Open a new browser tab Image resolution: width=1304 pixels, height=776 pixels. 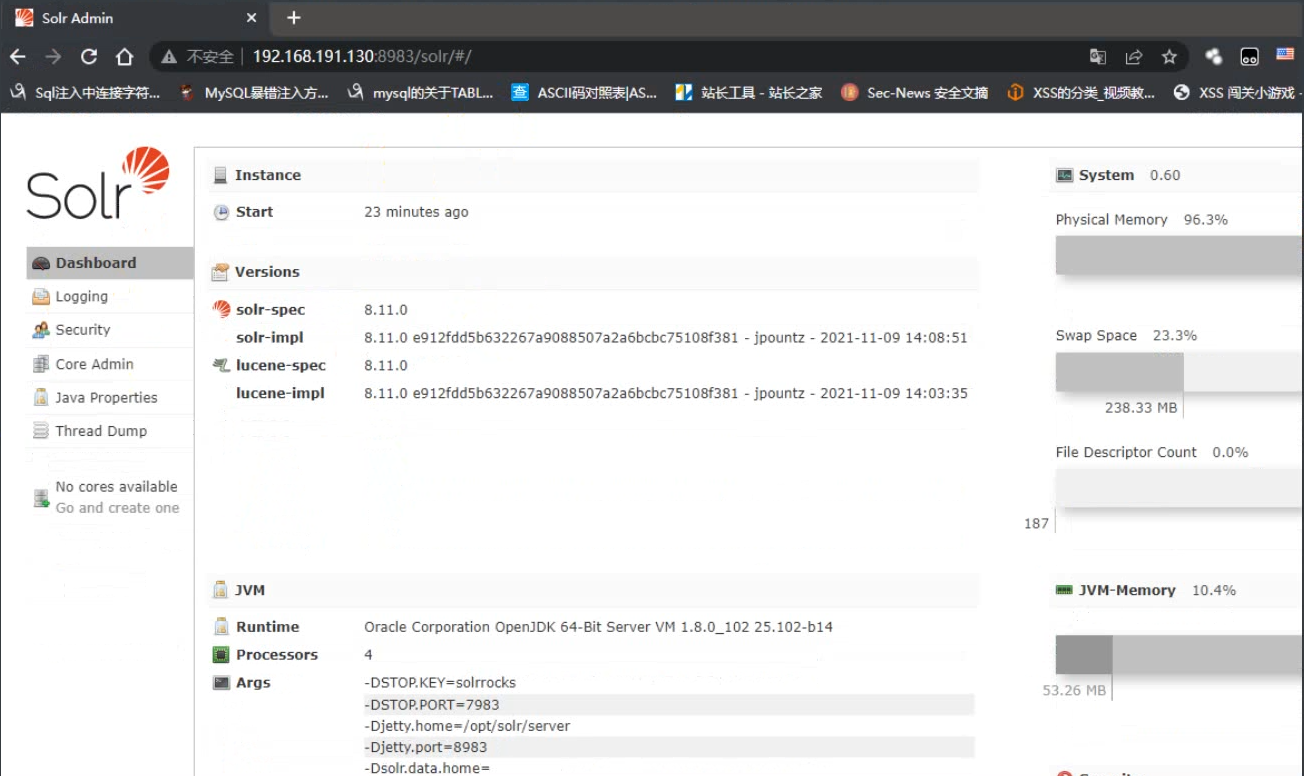(293, 18)
